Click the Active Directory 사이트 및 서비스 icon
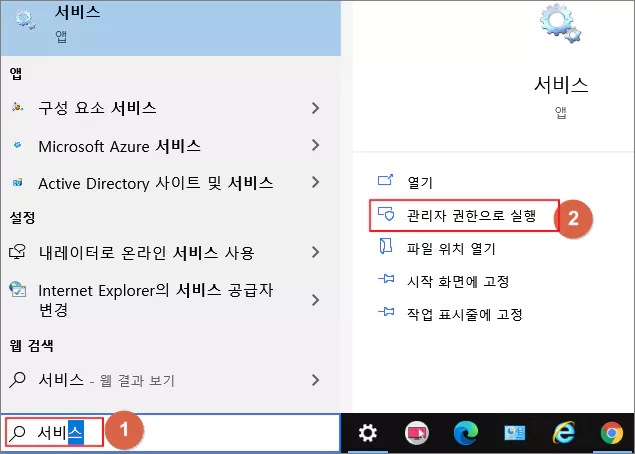 click(x=17, y=182)
